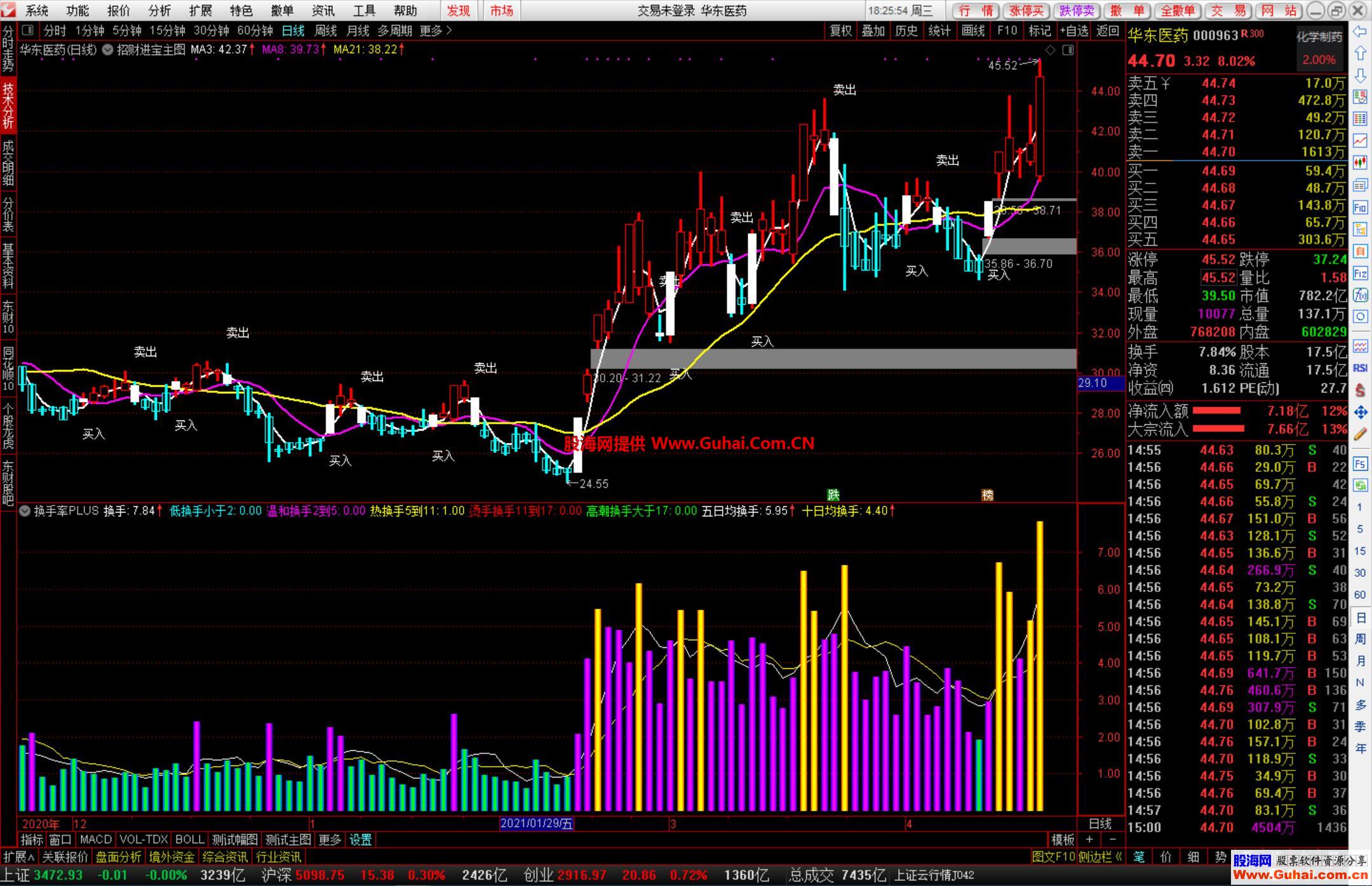Click the circle icon in right sidebar
1372x886 pixels.
tap(1360, 316)
